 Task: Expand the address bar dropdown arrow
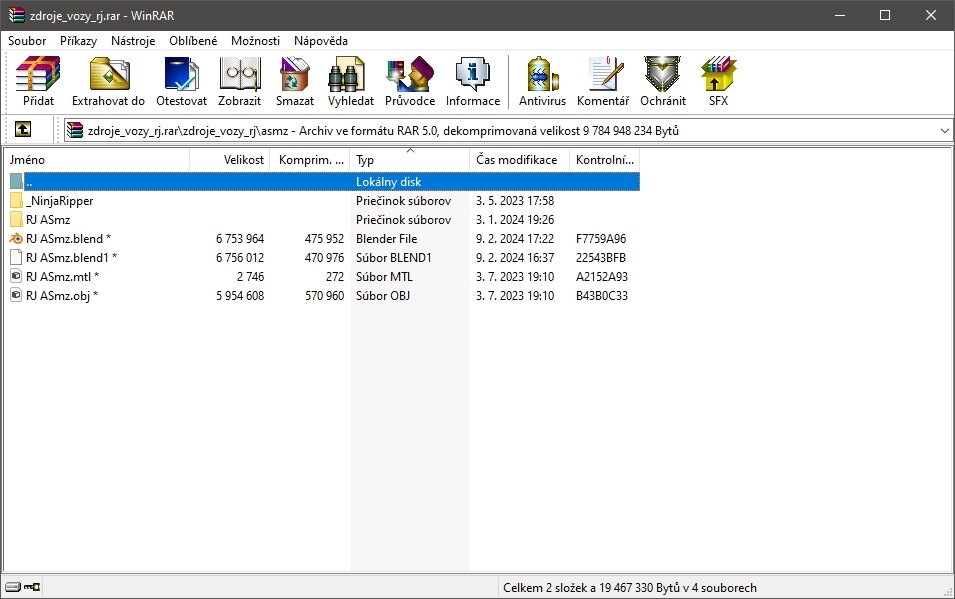coord(944,130)
